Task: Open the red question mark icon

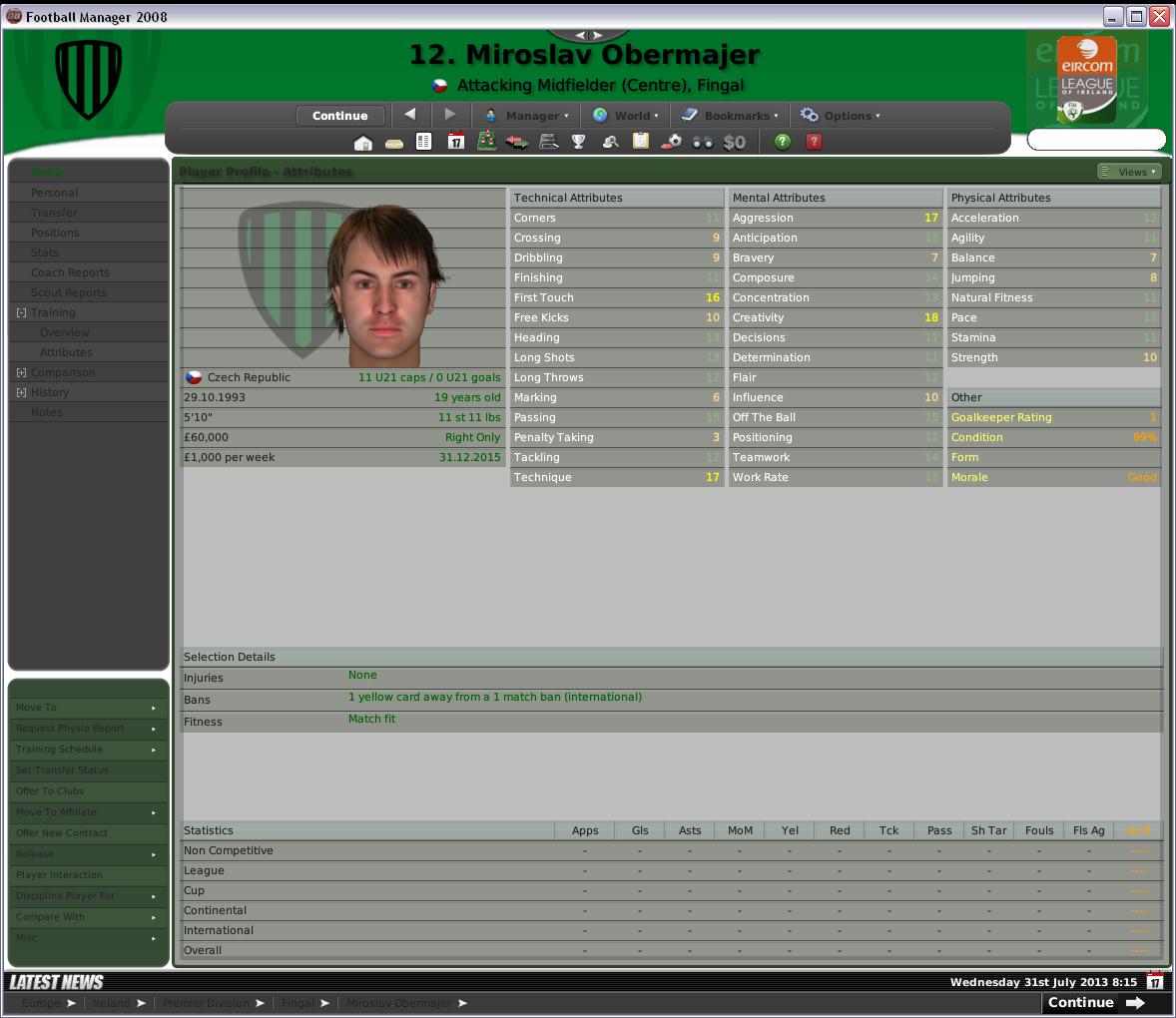Action: [x=814, y=141]
